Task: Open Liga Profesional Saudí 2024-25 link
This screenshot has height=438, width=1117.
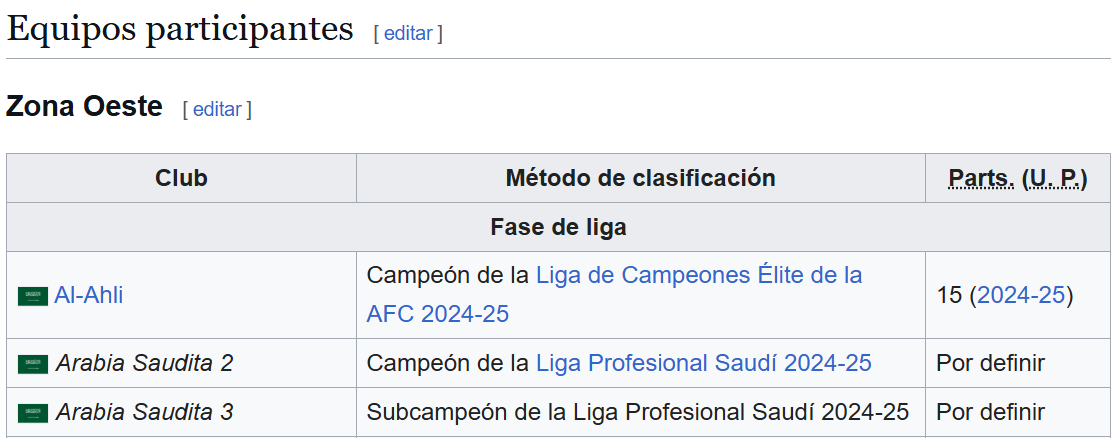Action: point(704,363)
